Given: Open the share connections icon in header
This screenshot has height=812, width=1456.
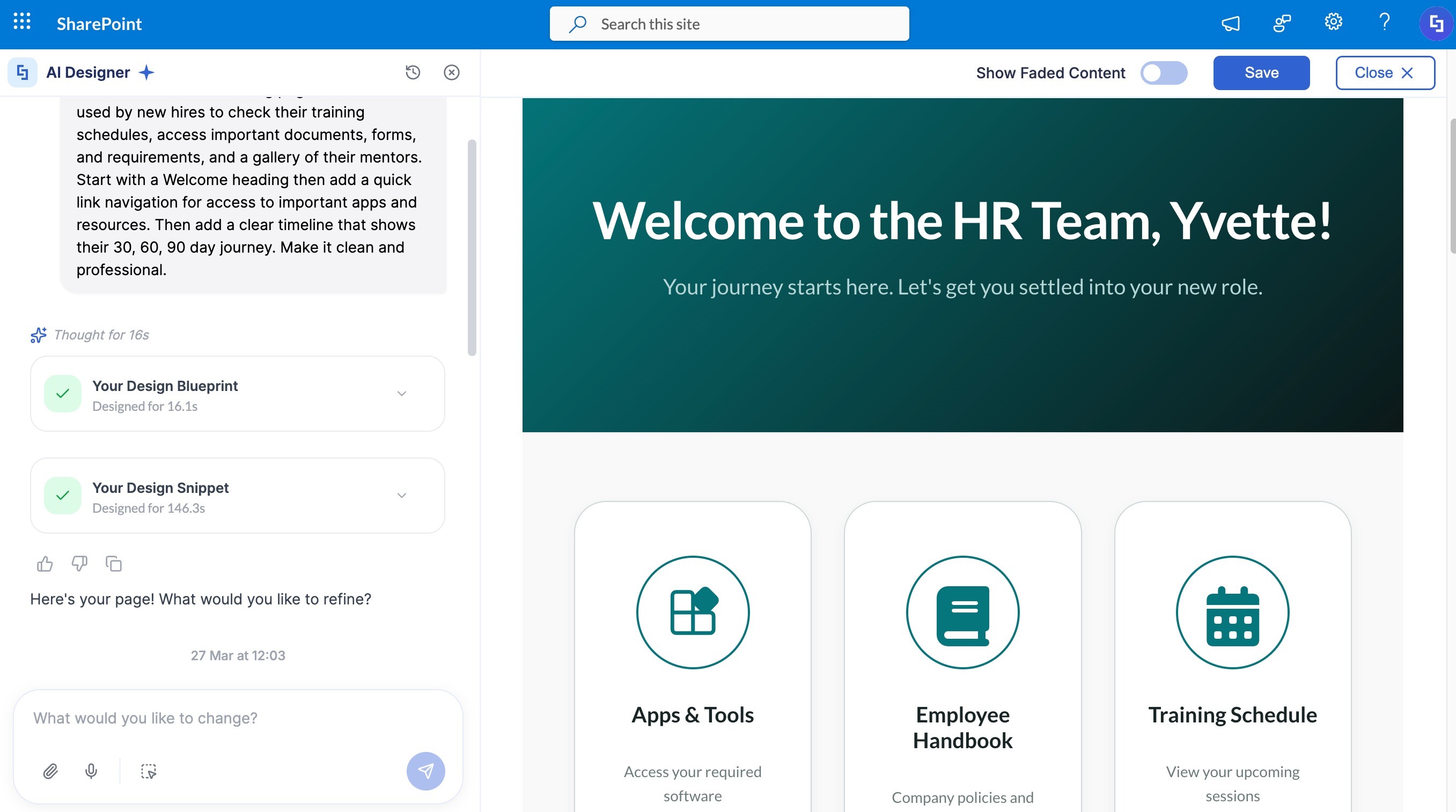Looking at the screenshot, I should [x=1282, y=23].
